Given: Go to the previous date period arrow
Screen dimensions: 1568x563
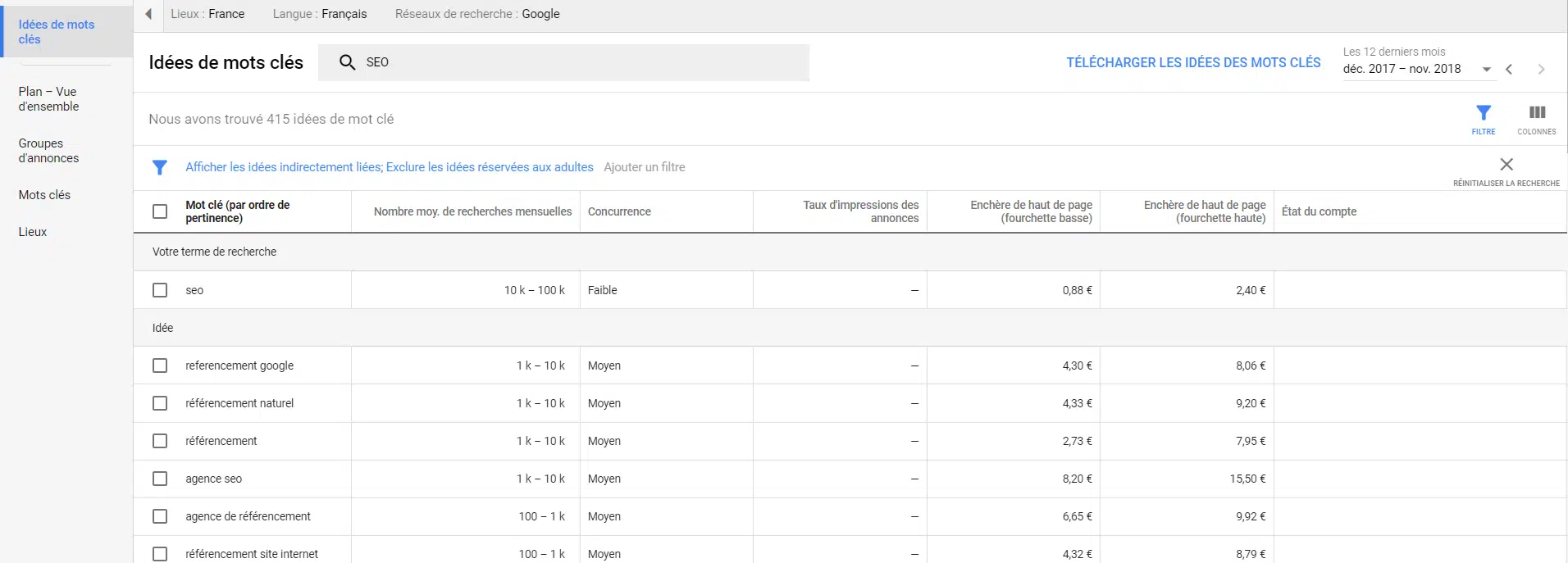Looking at the screenshot, I should point(1509,70).
